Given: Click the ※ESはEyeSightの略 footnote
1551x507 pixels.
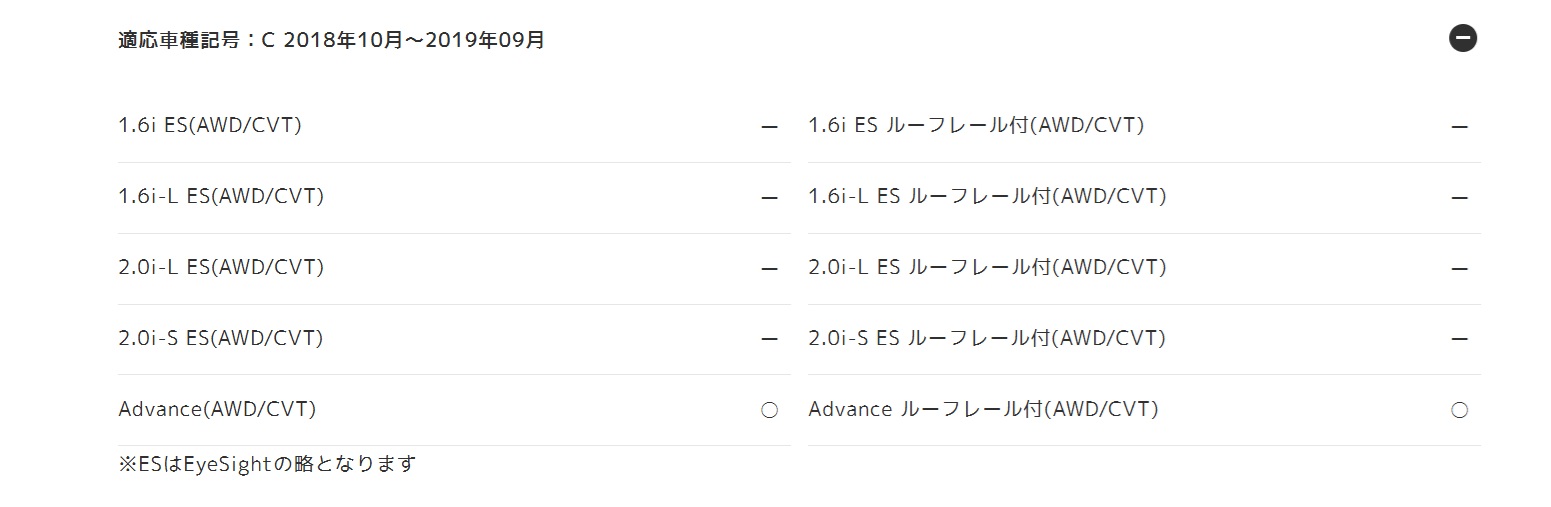Looking at the screenshot, I should 266,464.
